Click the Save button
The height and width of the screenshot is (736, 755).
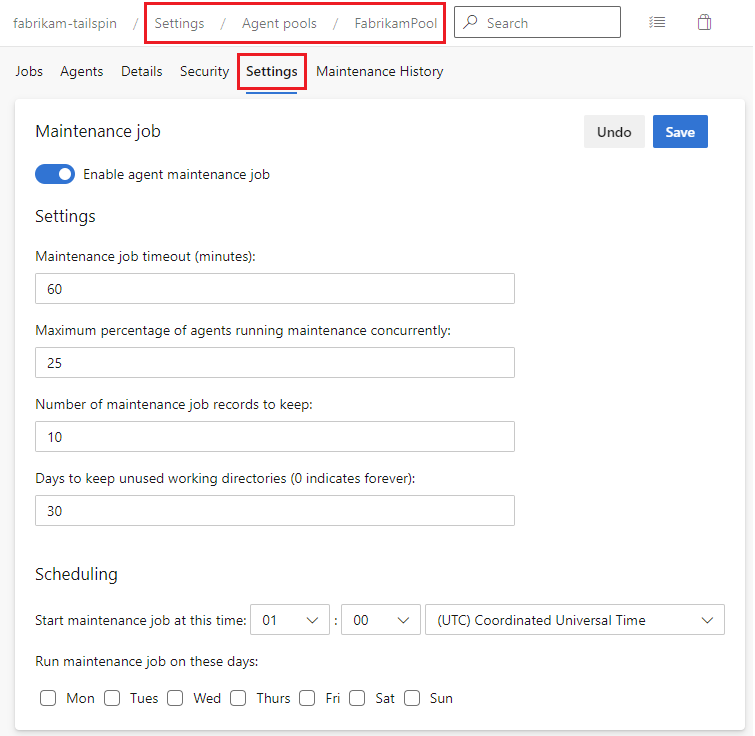tap(680, 132)
